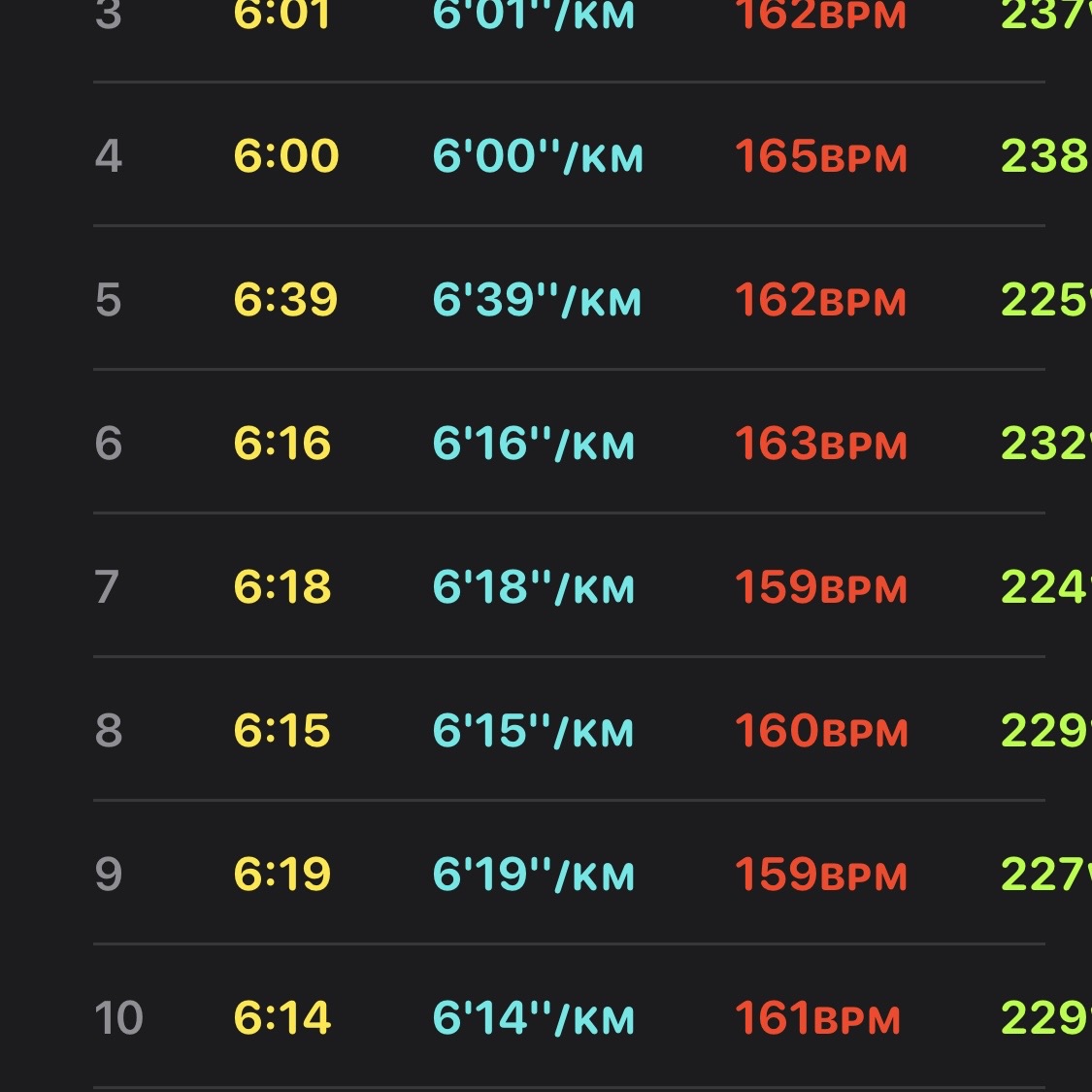The image size is (1092, 1092).
Task: Tap the 6:39 split time
Action: [x=285, y=300]
